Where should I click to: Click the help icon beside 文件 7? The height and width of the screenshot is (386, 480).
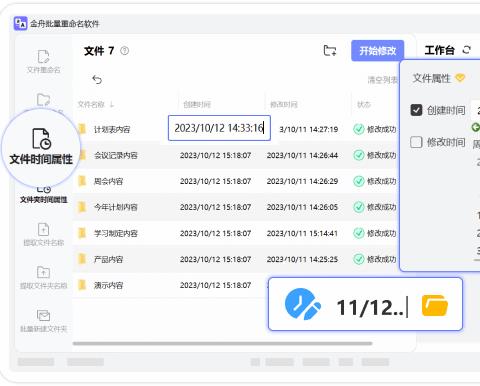click(x=124, y=51)
